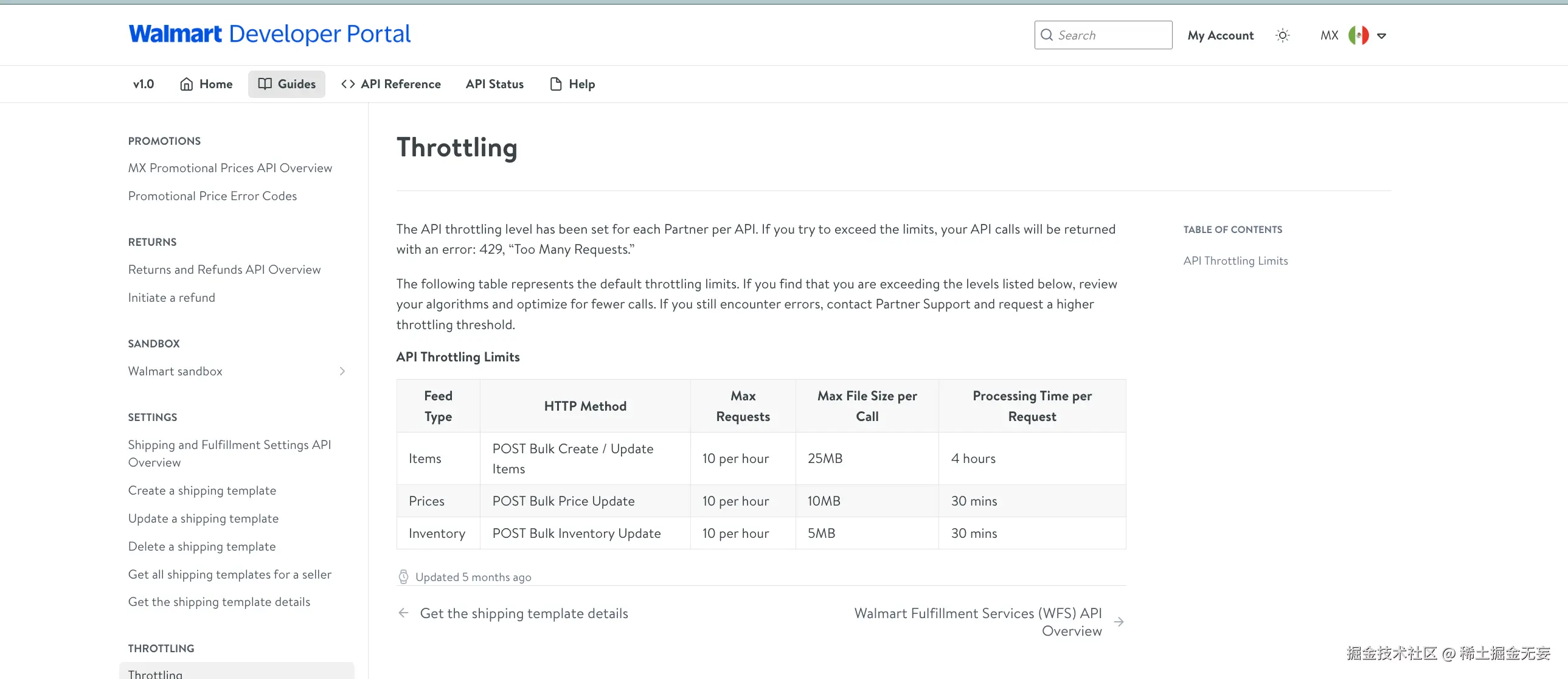The image size is (1568, 679).
Task: Toggle light/dark theme sun icon
Action: 1283,35
